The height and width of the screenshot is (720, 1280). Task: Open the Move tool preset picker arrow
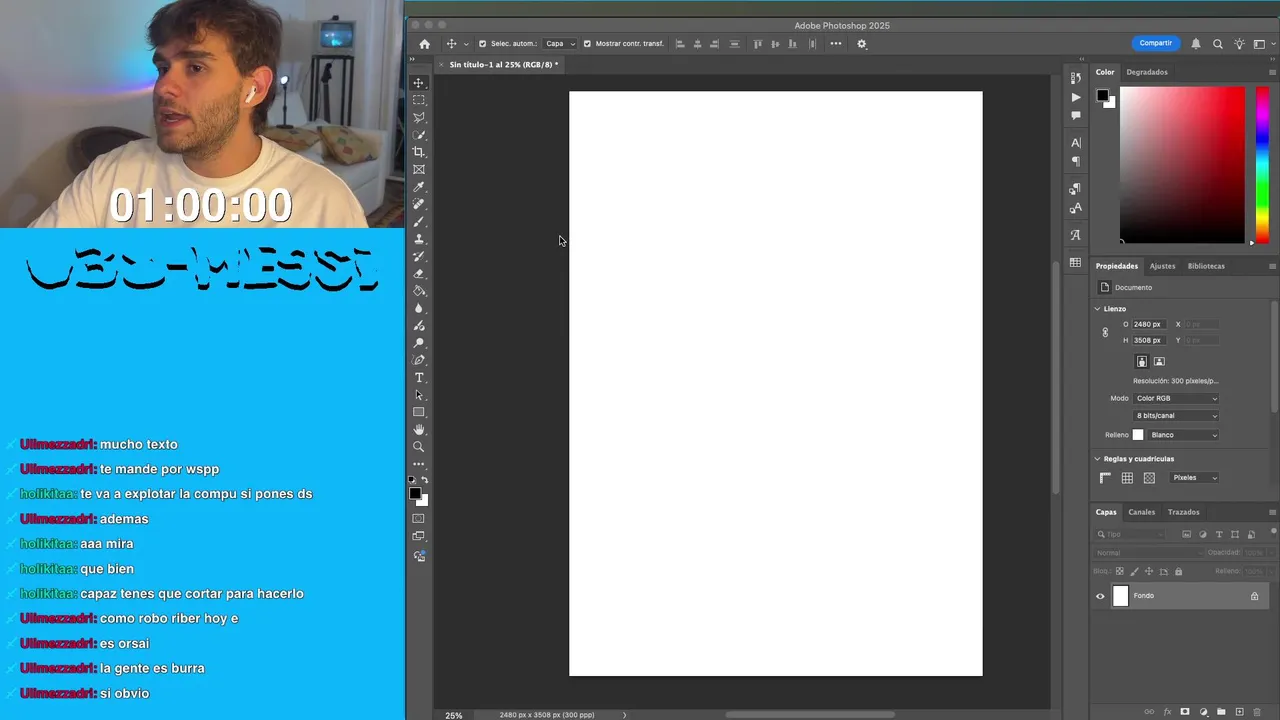tap(465, 44)
